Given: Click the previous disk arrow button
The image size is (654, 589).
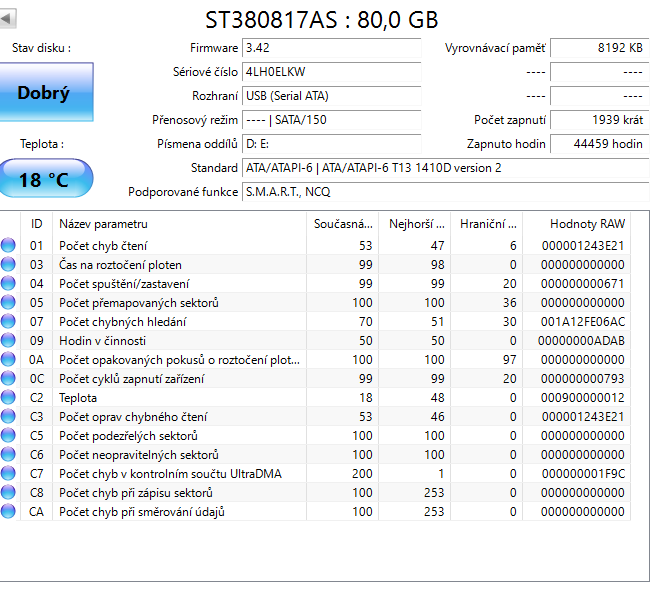Looking at the screenshot, I should [7, 18].
